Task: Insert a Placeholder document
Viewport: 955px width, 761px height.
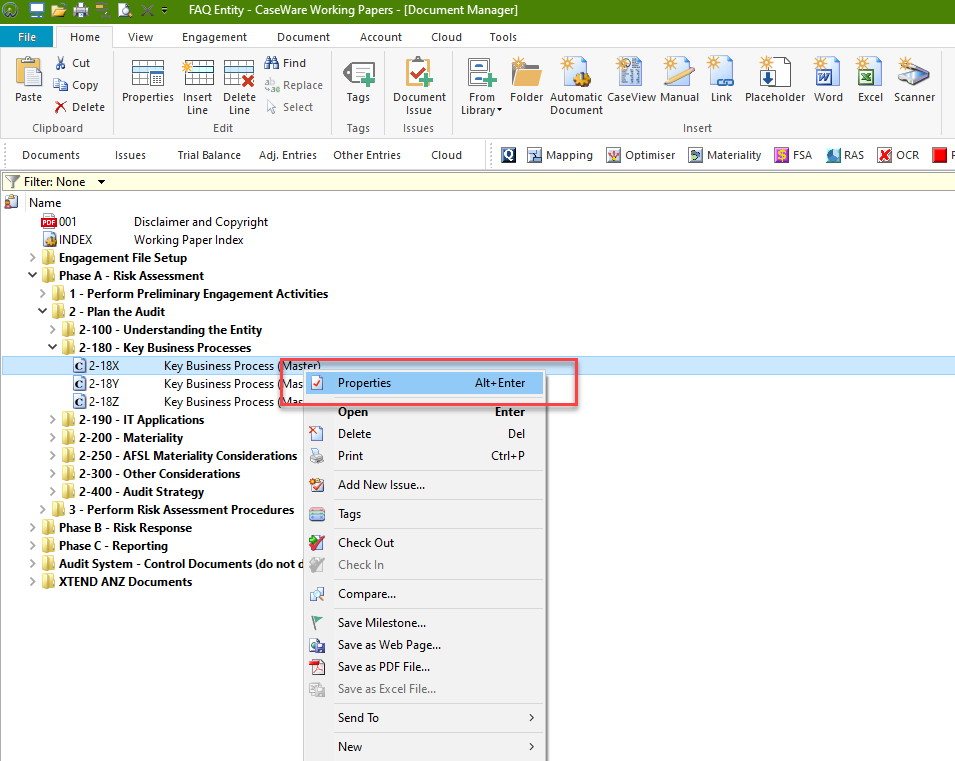Action: click(x=775, y=80)
